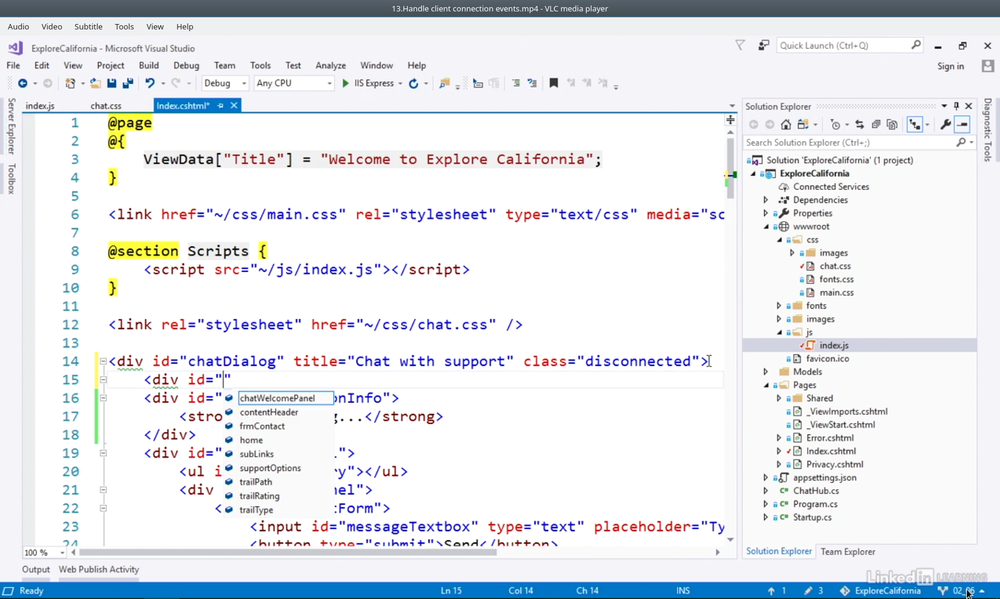Open the Solution Explorer window options dropdown arrow
Screen dimensions: 1000x599
(x=944, y=106)
